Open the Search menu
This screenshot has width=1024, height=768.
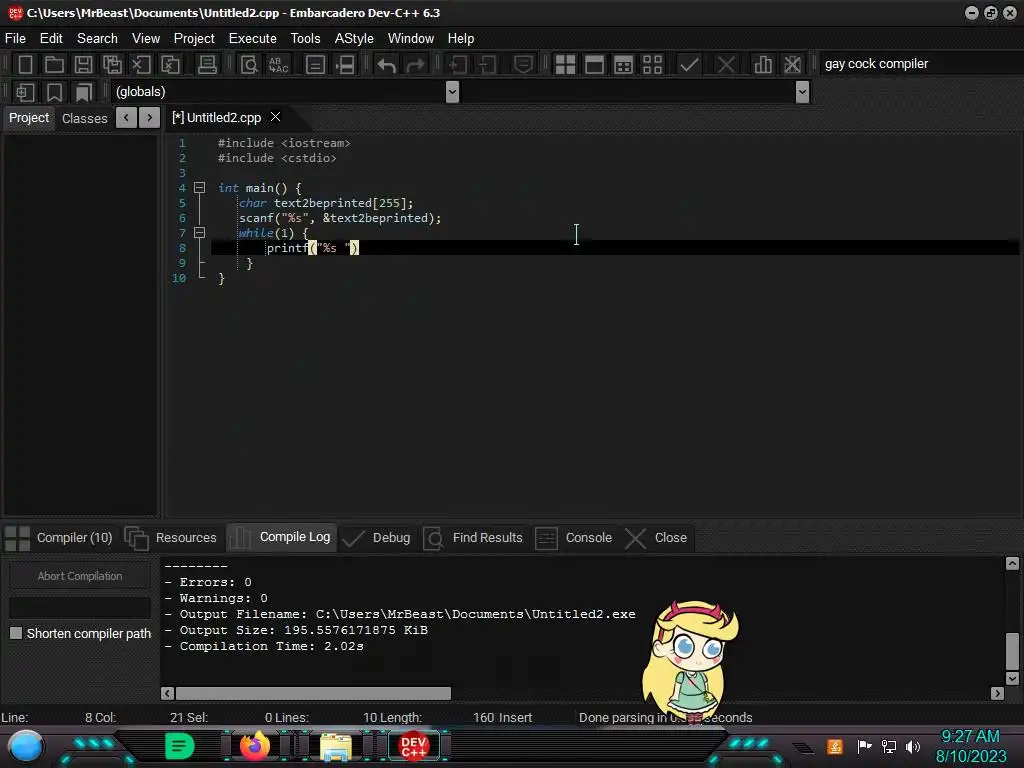pos(97,39)
